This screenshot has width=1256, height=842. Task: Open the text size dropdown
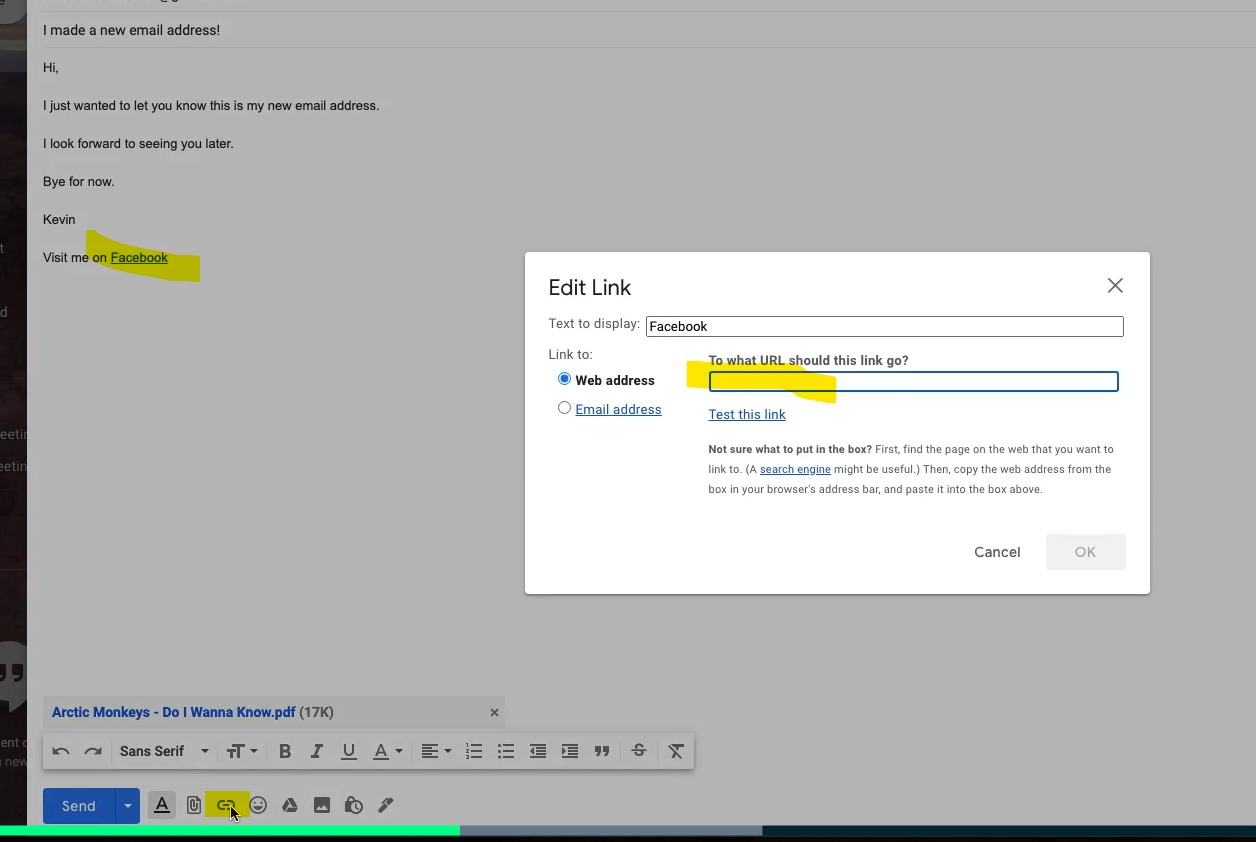click(x=242, y=751)
